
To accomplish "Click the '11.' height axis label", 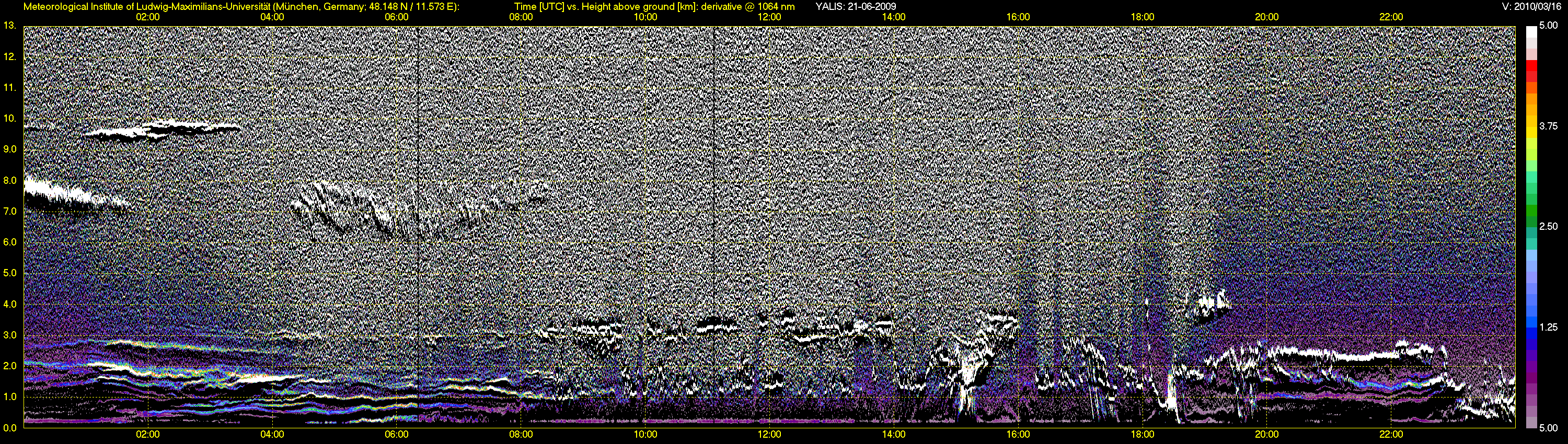I will pos(10,88).
